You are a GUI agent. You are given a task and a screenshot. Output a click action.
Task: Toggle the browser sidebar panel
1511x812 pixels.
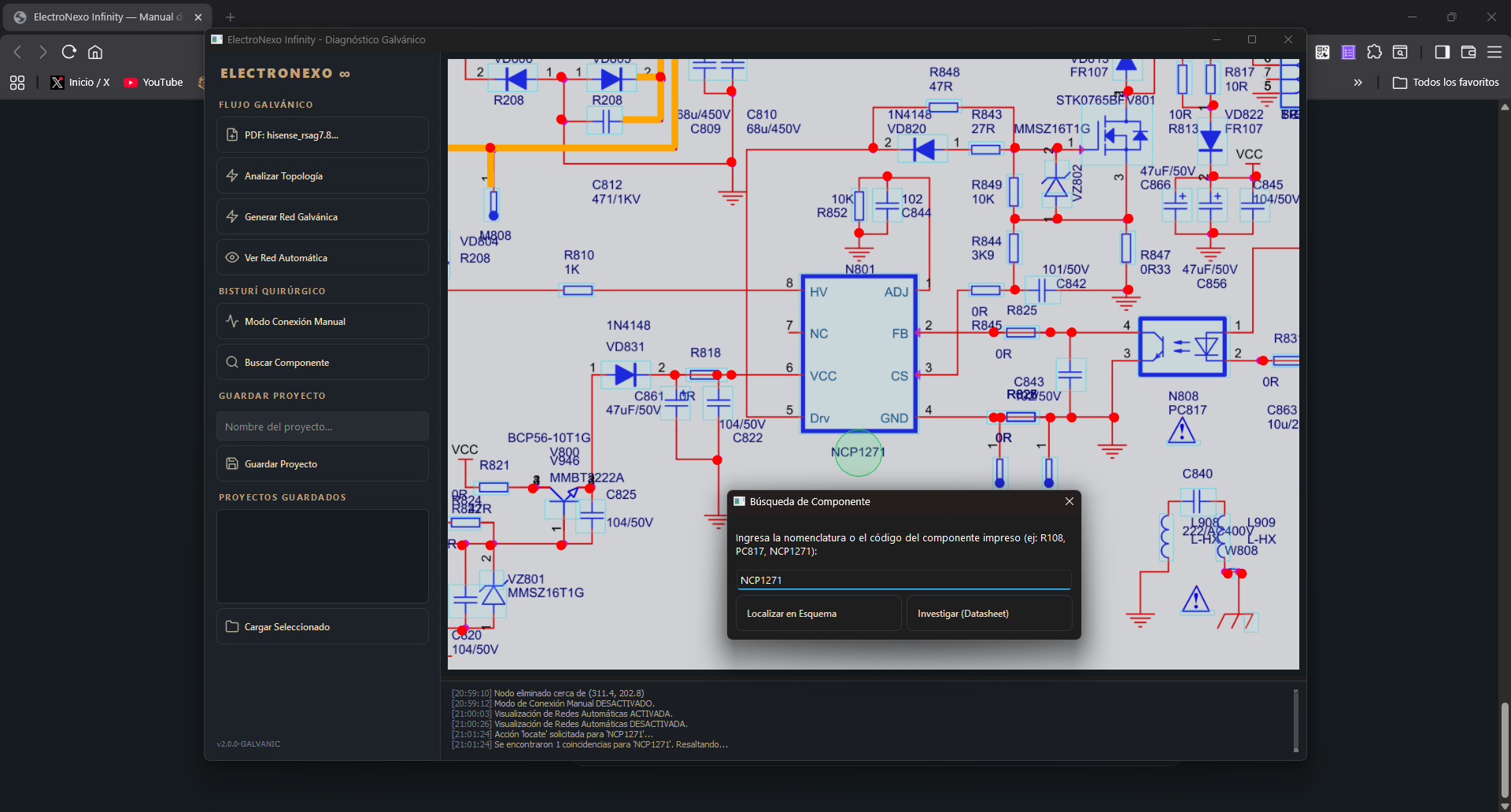[1443, 52]
